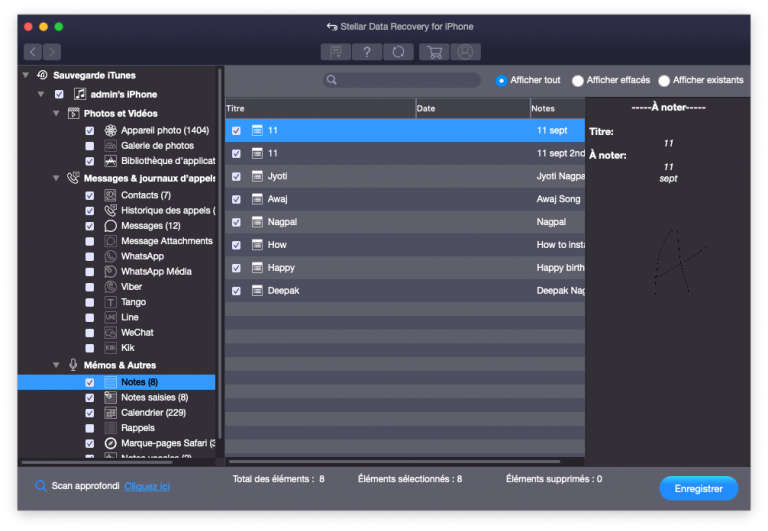Sort by the Date column header

click(473, 108)
